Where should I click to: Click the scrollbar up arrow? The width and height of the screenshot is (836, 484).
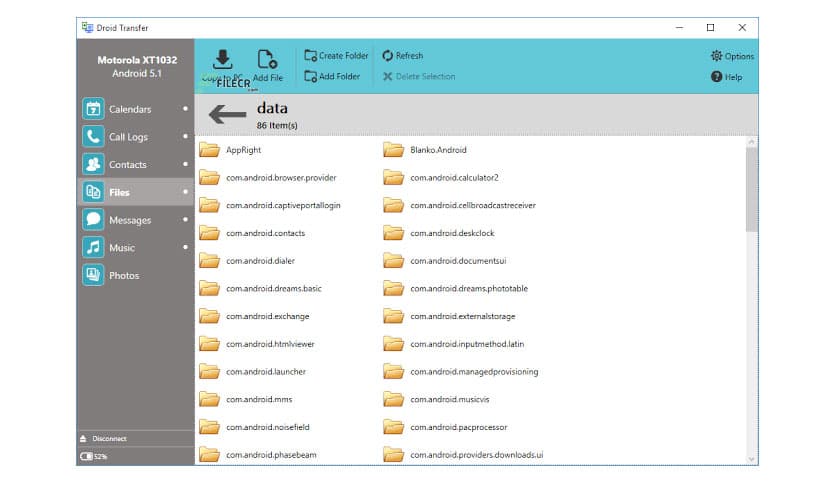(751, 142)
